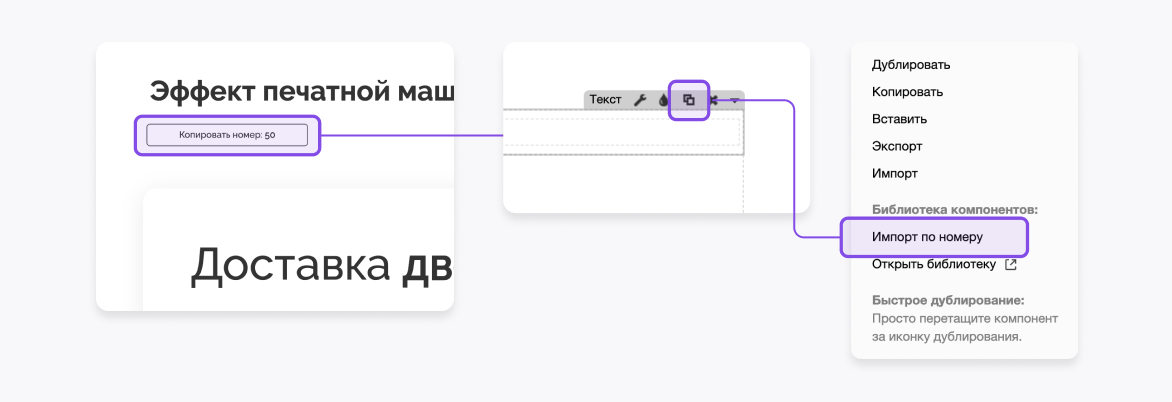Click Копировать номер: 50 button

[x=227, y=135]
